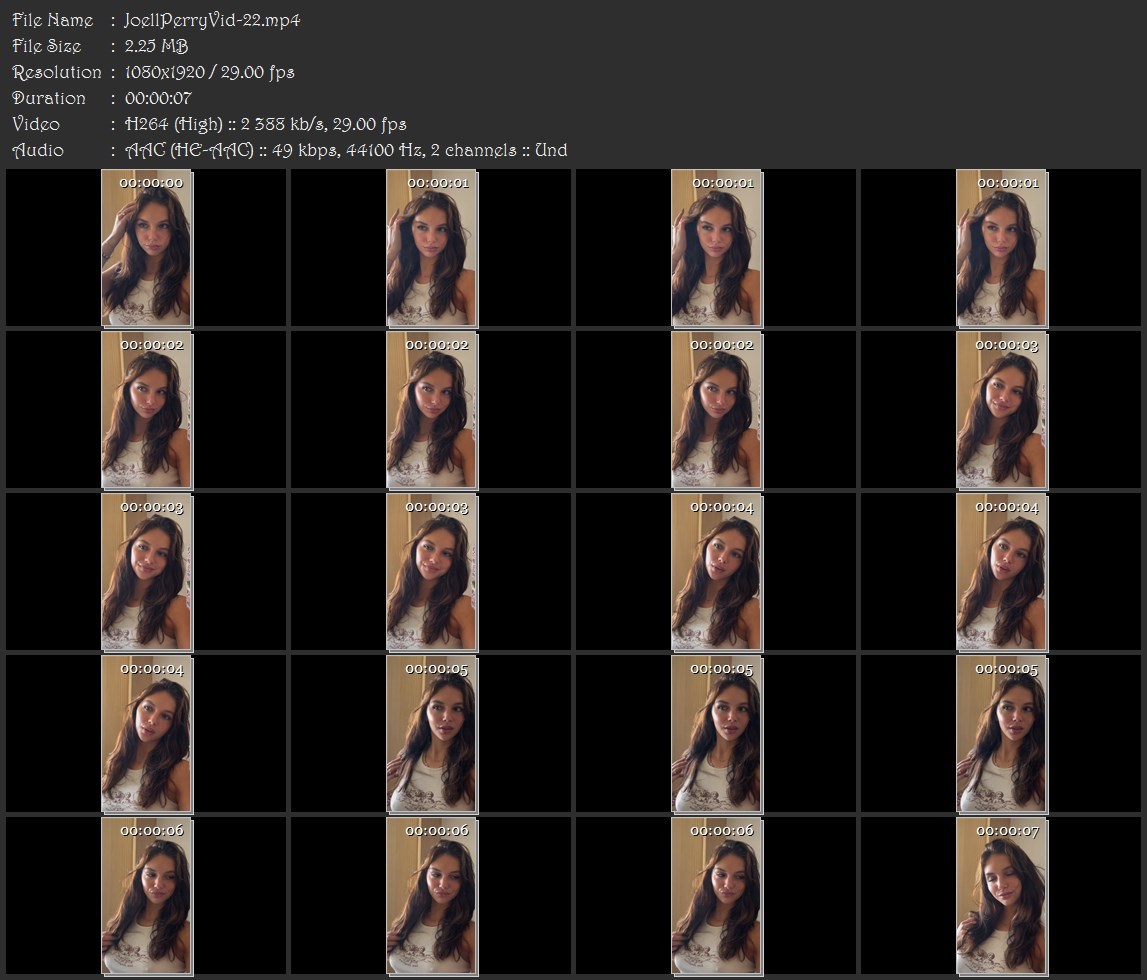The image size is (1147, 980).
Task: Open the final frame stamped 00:00:07
Action: (x=1002, y=897)
